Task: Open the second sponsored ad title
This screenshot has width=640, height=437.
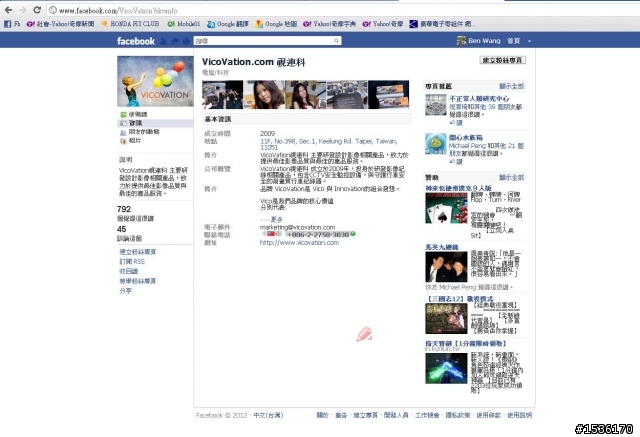Action: point(442,247)
